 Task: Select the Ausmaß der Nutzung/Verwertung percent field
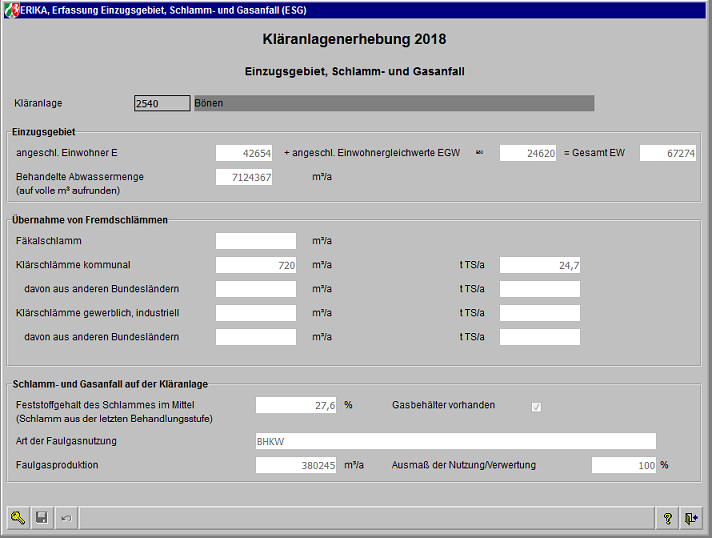point(624,465)
